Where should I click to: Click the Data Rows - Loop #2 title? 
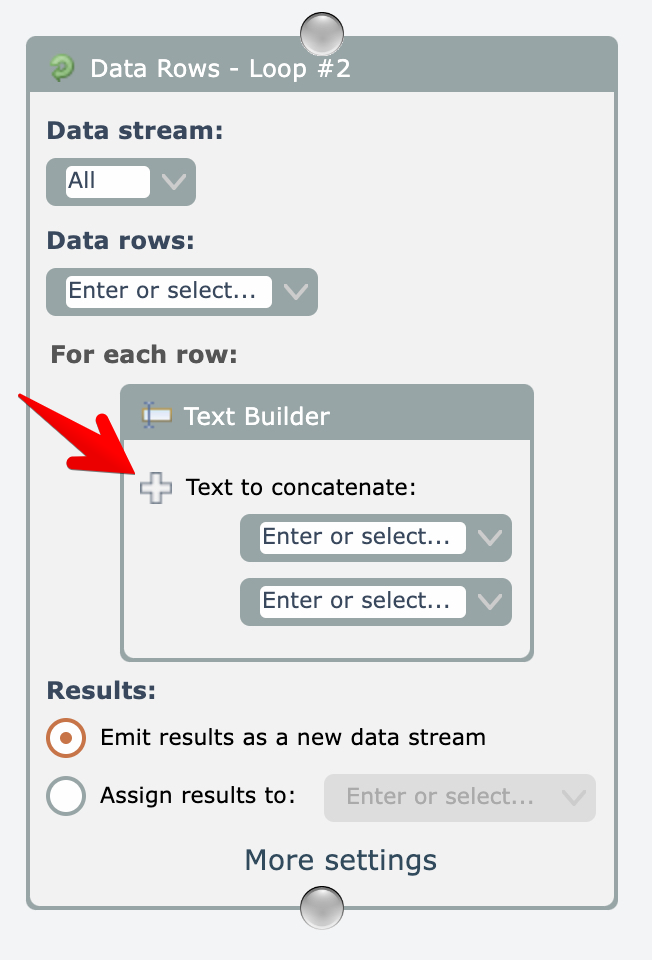(x=220, y=68)
